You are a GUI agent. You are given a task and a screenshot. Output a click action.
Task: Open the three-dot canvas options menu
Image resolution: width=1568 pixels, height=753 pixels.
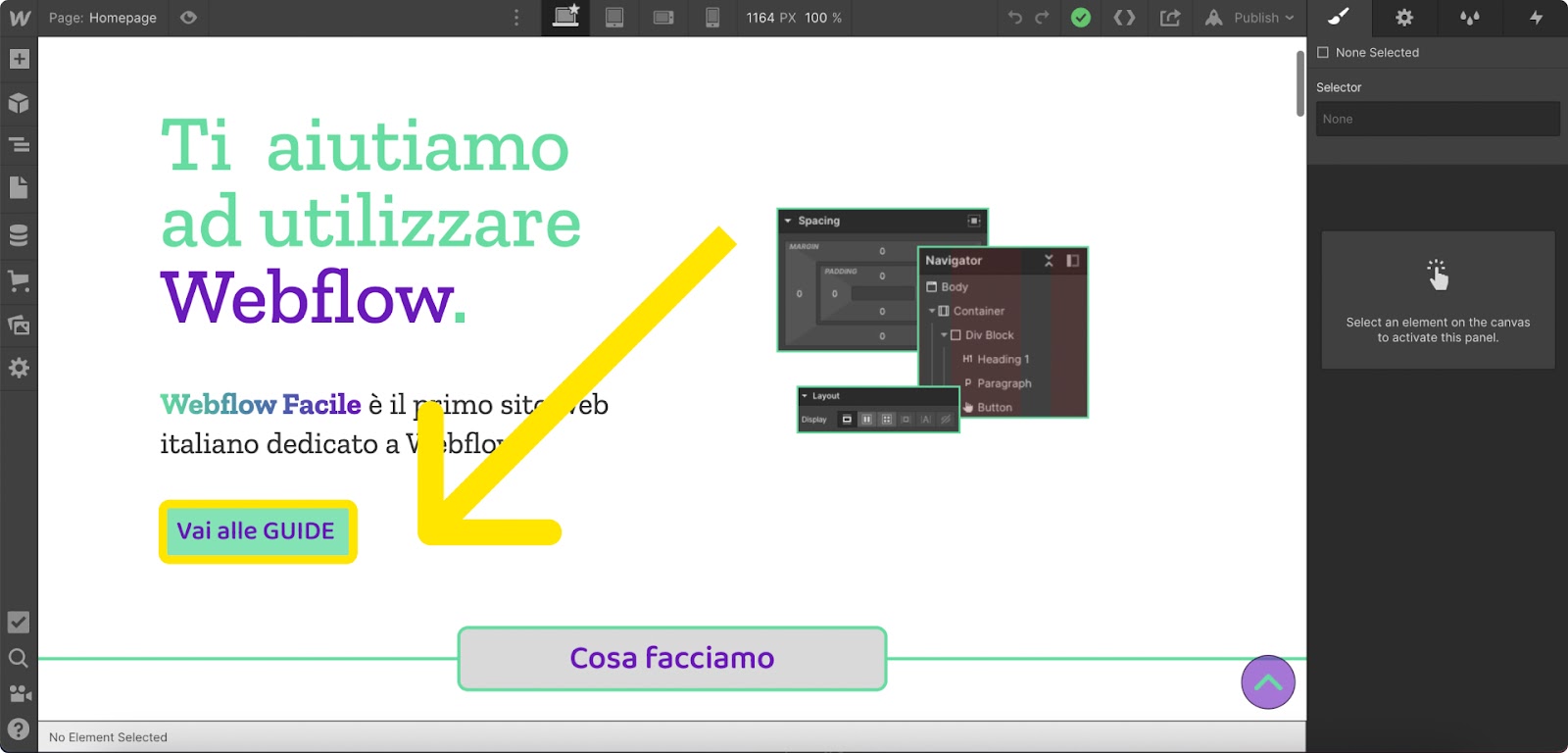pyautogui.click(x=516, y=18)
